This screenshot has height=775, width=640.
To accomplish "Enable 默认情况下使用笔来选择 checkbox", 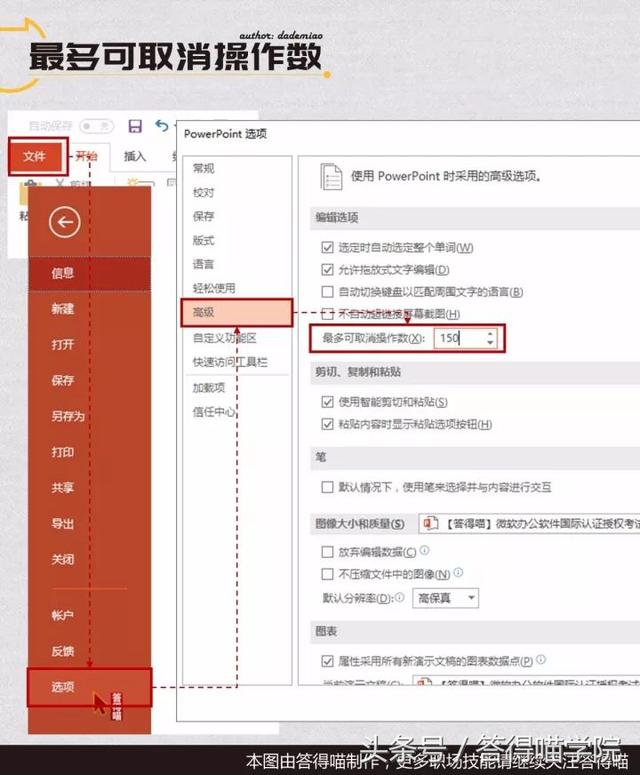I will [327, 488].
